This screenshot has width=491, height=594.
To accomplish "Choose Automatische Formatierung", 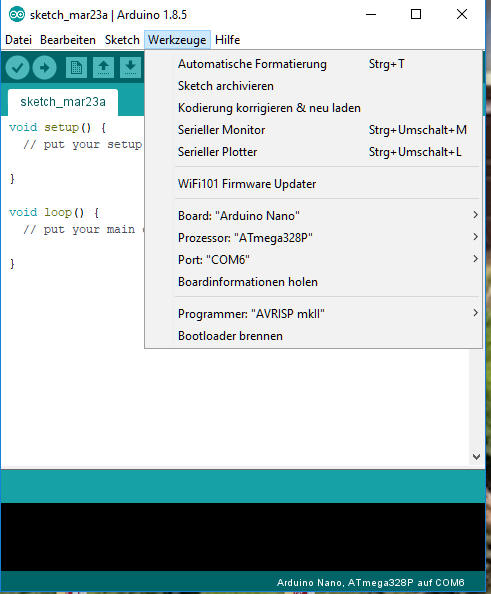I will click(313, 64).
